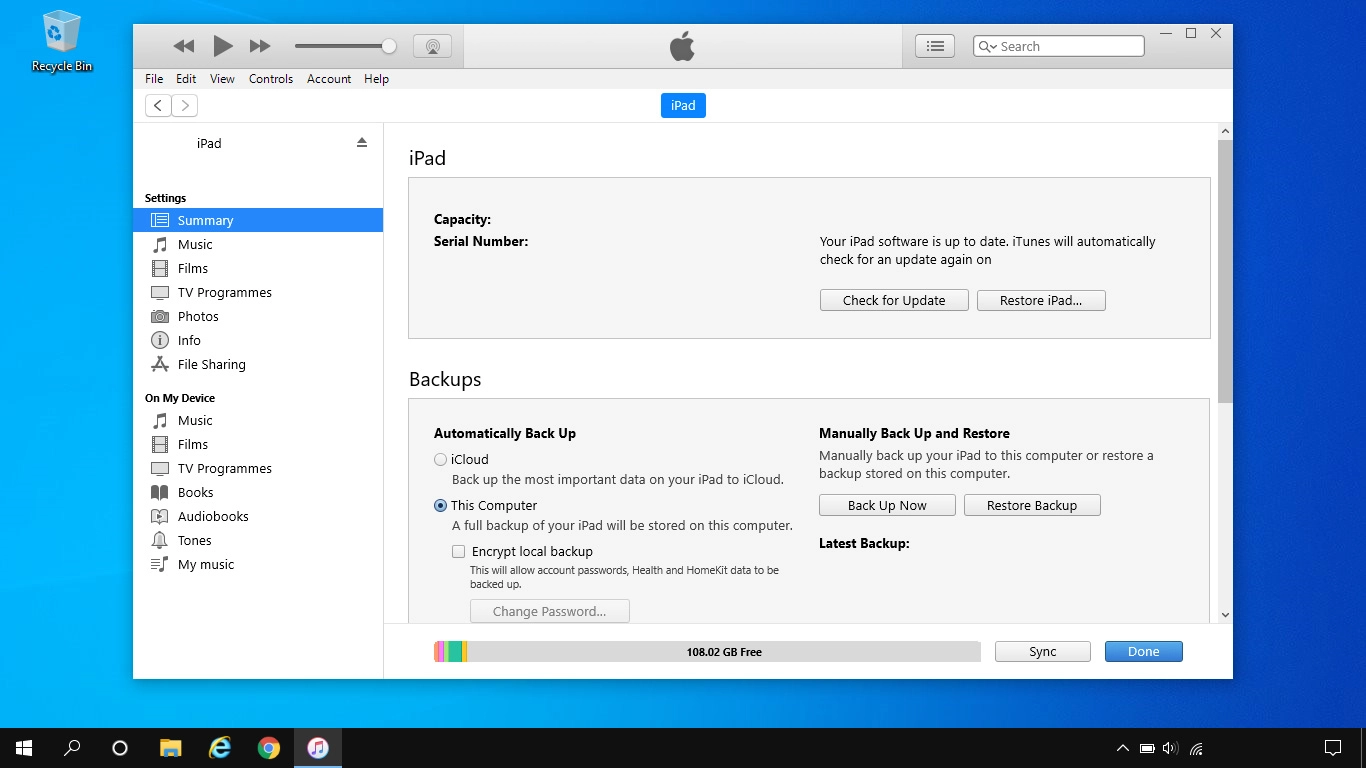
Task: Open Tones in the device sidebar
Action: pyautogui.click(x=194, y=540)
